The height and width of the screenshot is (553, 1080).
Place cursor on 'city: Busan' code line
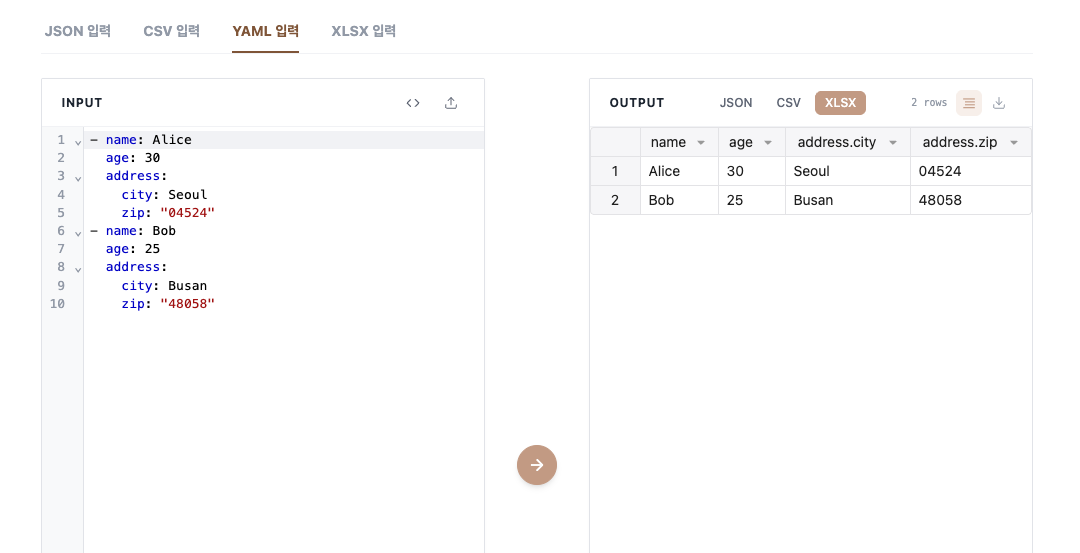click(x=284, y=285)
